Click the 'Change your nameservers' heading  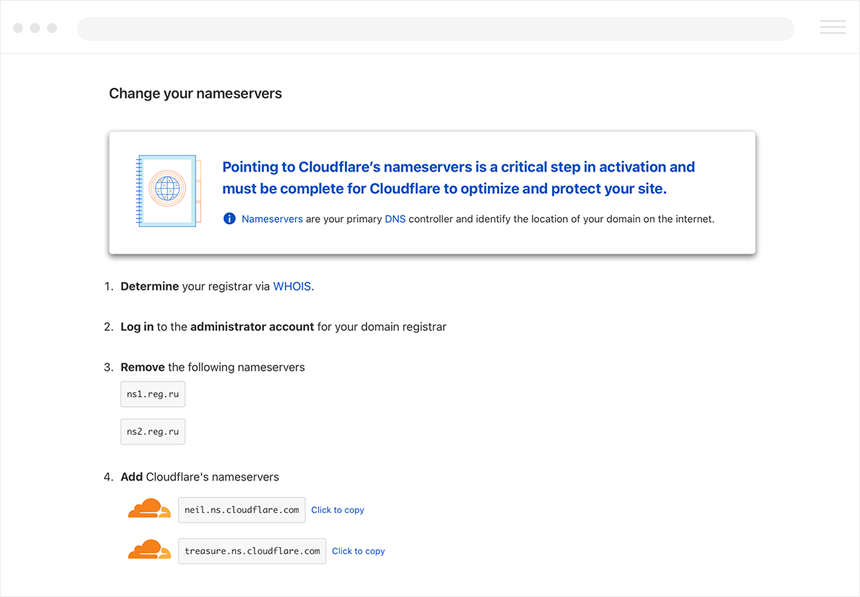[195, 93]
